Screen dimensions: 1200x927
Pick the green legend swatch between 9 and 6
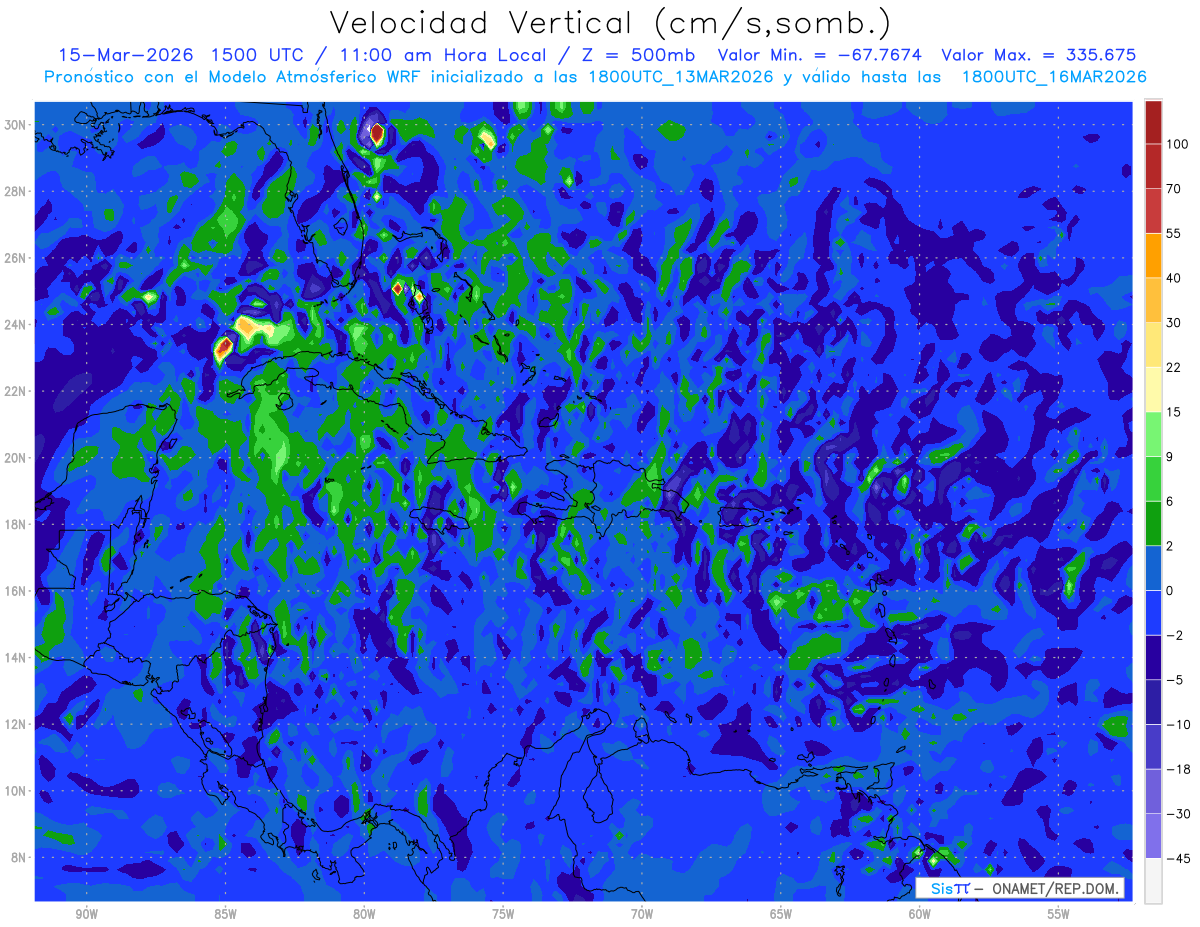(x=1153, y=479)
